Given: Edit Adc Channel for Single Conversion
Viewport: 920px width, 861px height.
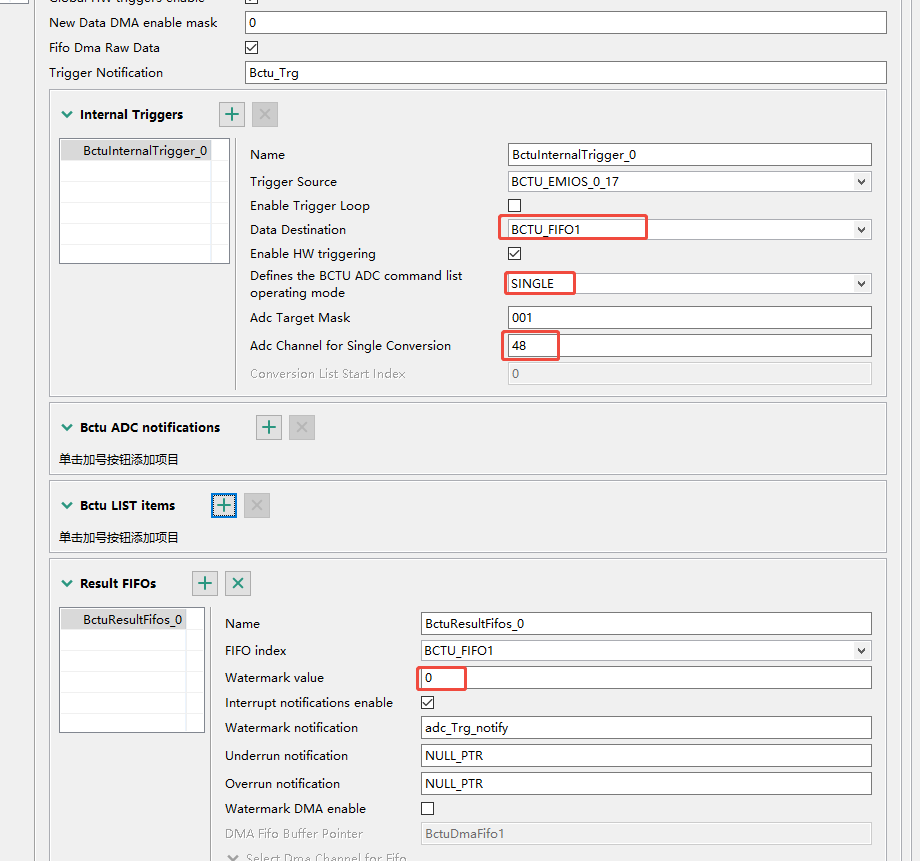Looking at the screenshot, I should pos(689,346).
